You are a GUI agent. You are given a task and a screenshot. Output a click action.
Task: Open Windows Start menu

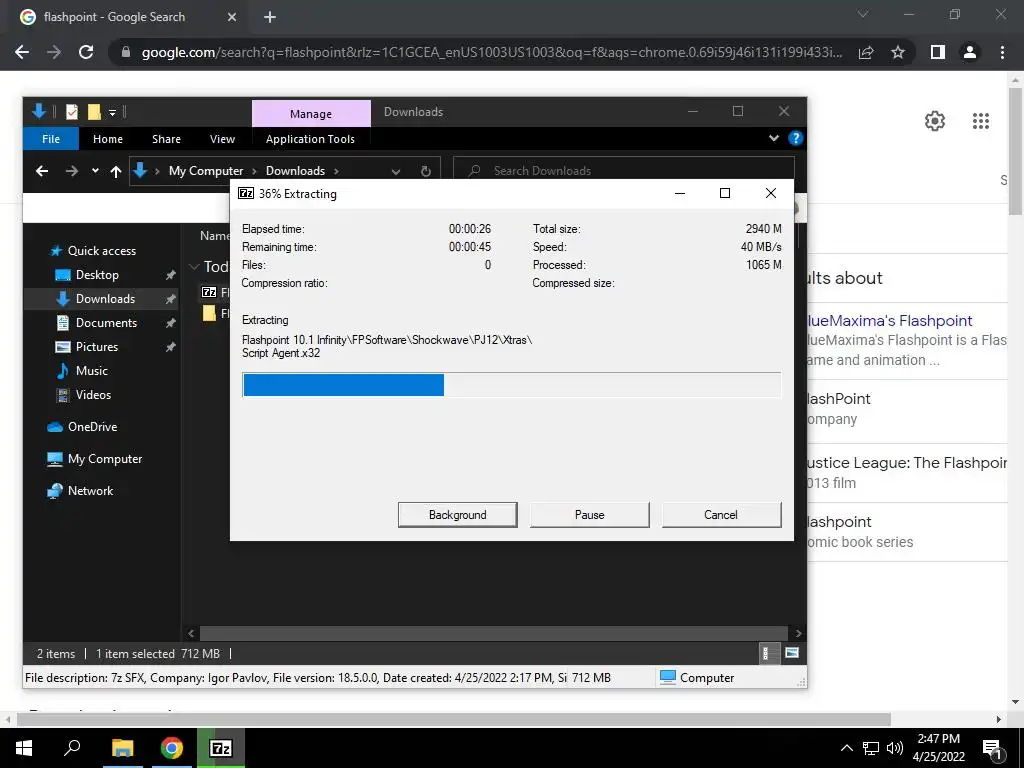(x=24, y=748)
